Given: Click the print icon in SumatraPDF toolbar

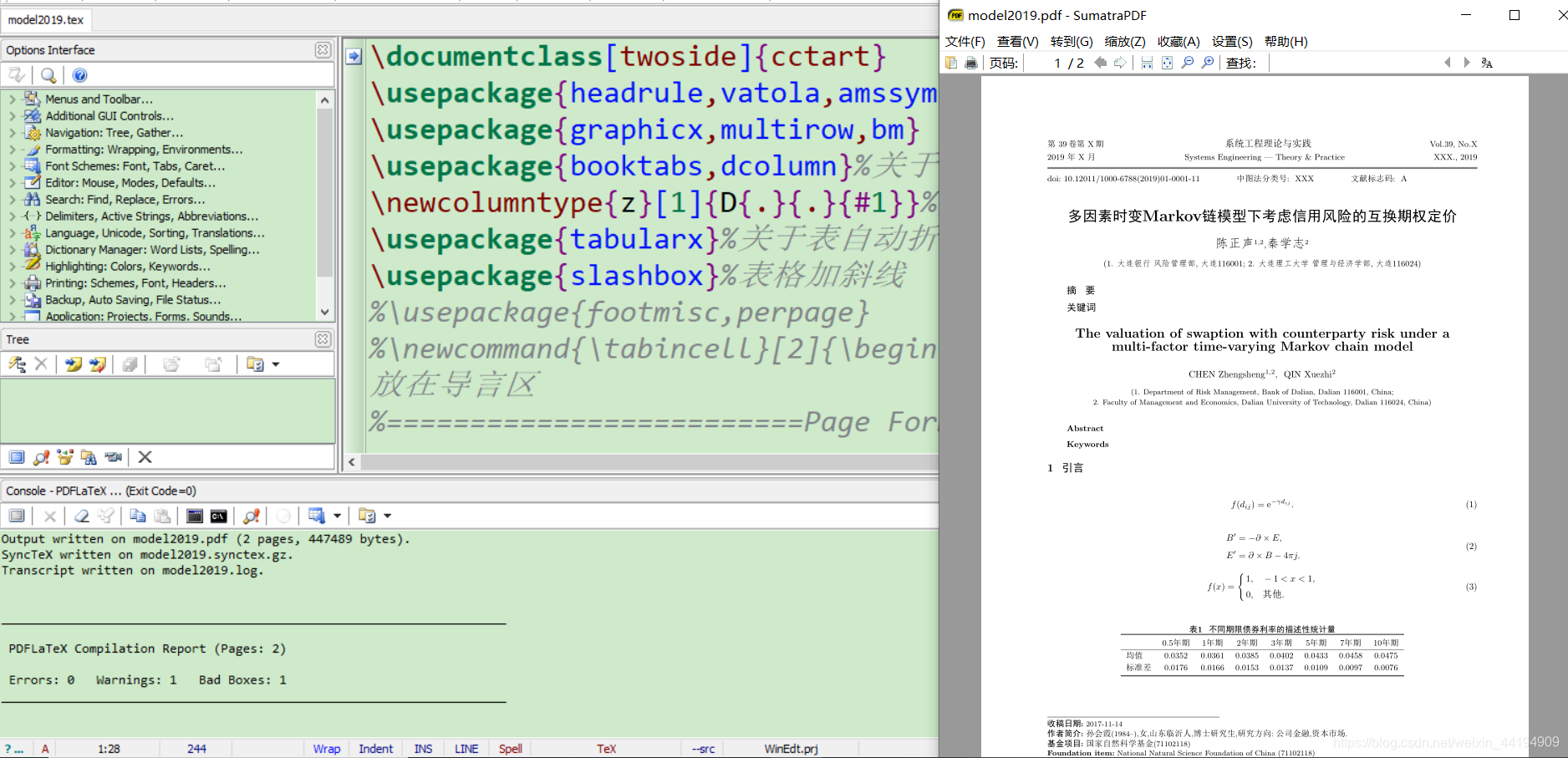Looking at the screenshot, I should [x=970, y=63].
